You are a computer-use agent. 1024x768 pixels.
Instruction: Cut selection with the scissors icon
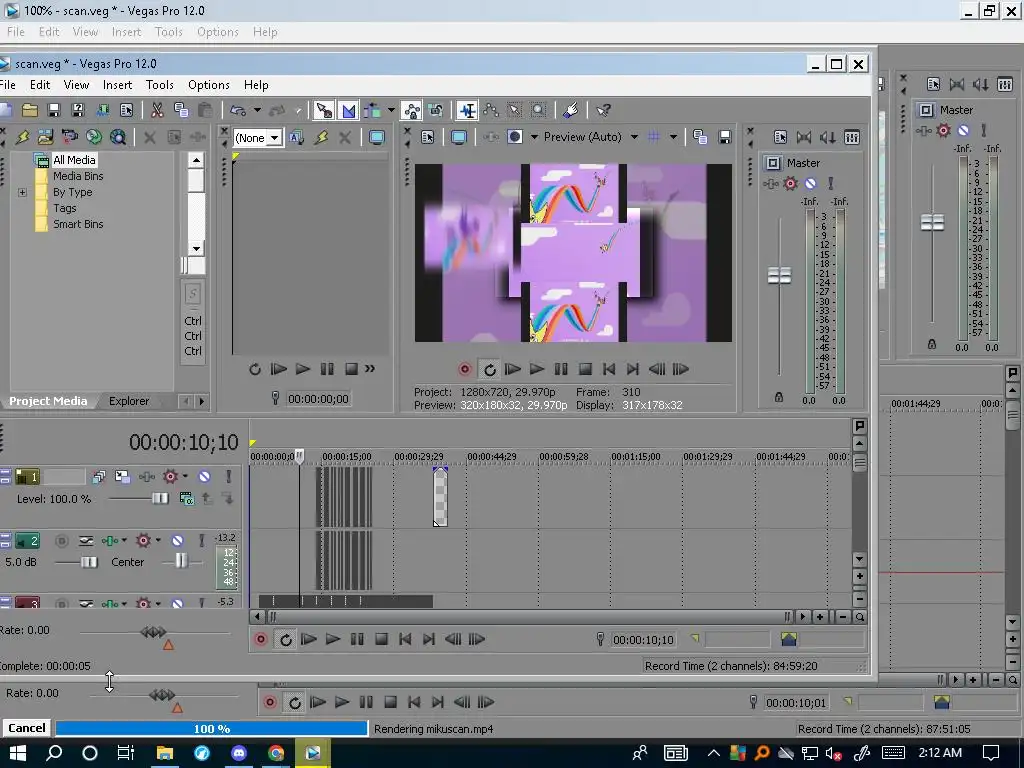pos(157,110)
